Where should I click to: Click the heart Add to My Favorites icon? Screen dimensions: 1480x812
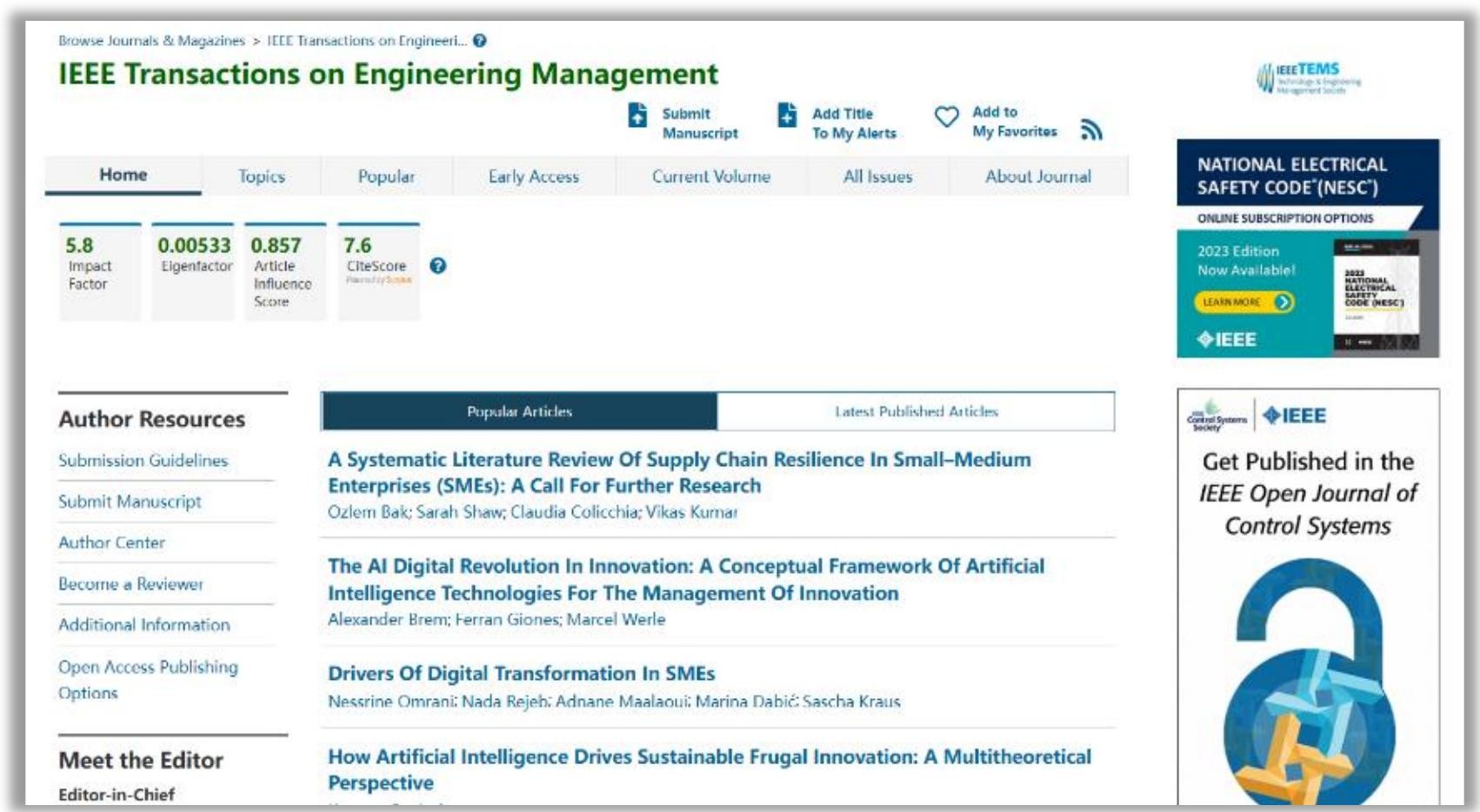pyautogui.click(x=946, y=116)
